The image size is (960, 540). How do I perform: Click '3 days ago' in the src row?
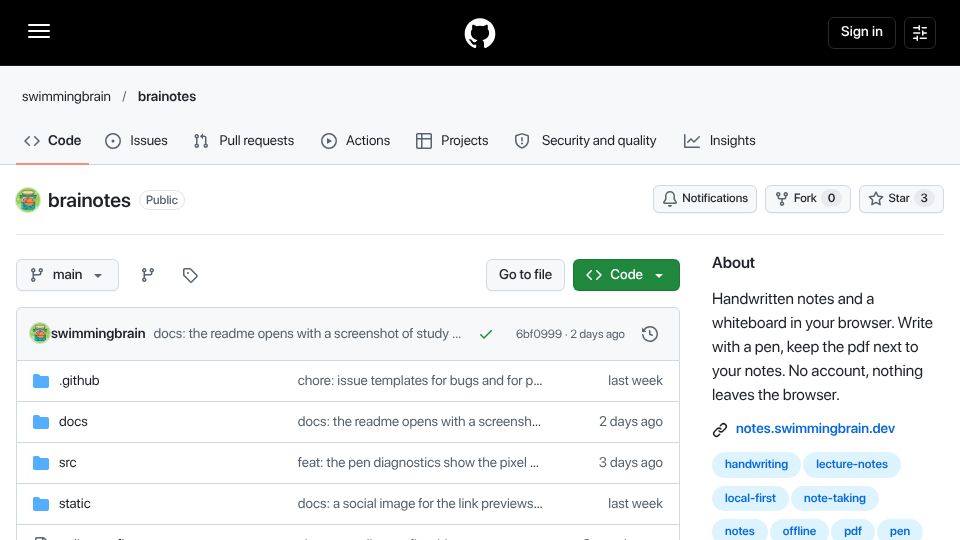click(x=631, y=463)
